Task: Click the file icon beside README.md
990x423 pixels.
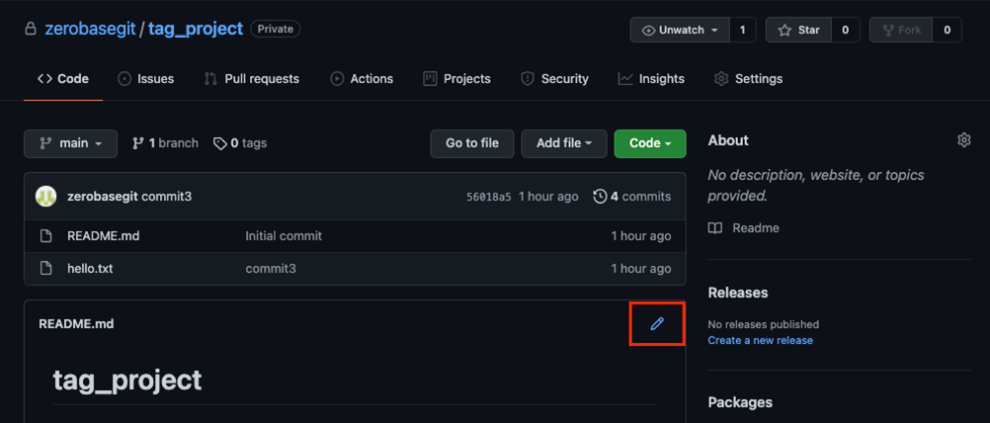Action: (45, 236)
